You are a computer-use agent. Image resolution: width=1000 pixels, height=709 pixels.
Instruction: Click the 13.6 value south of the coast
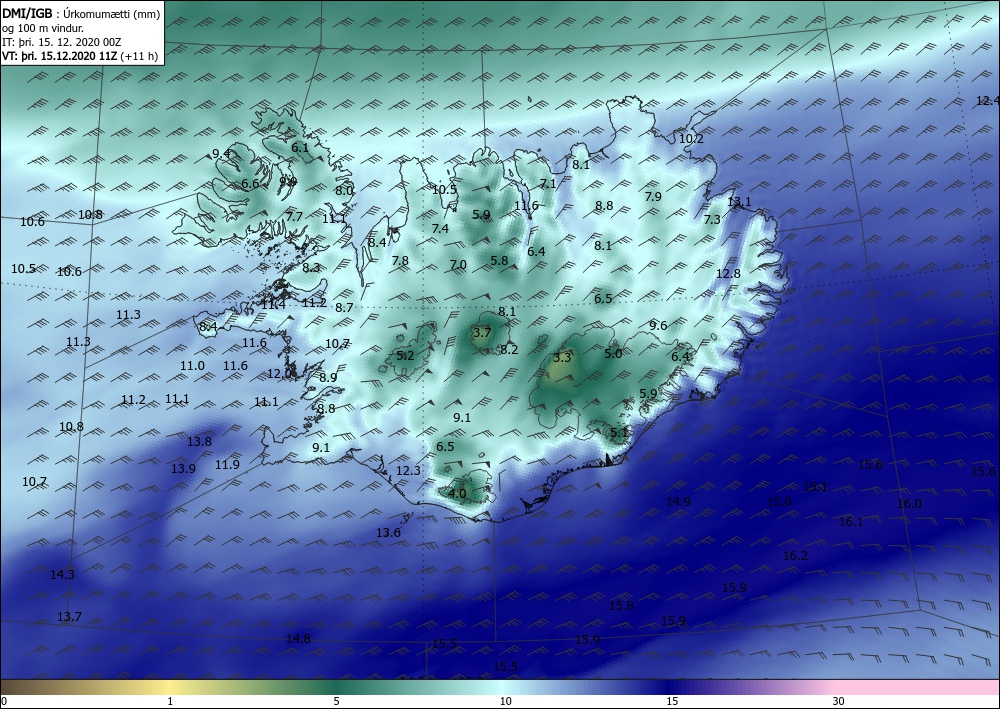[x=388, y=532]
